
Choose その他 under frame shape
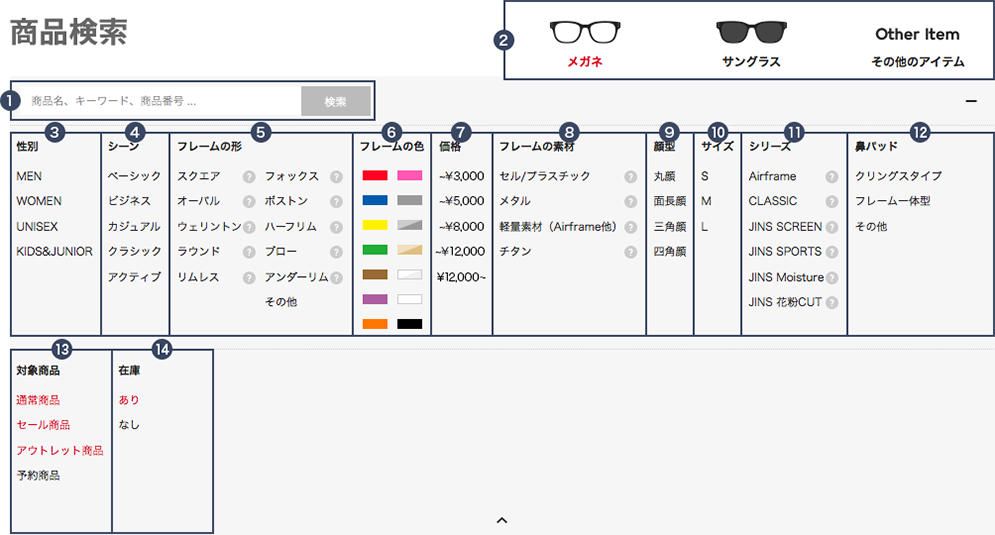click(281, 302)
